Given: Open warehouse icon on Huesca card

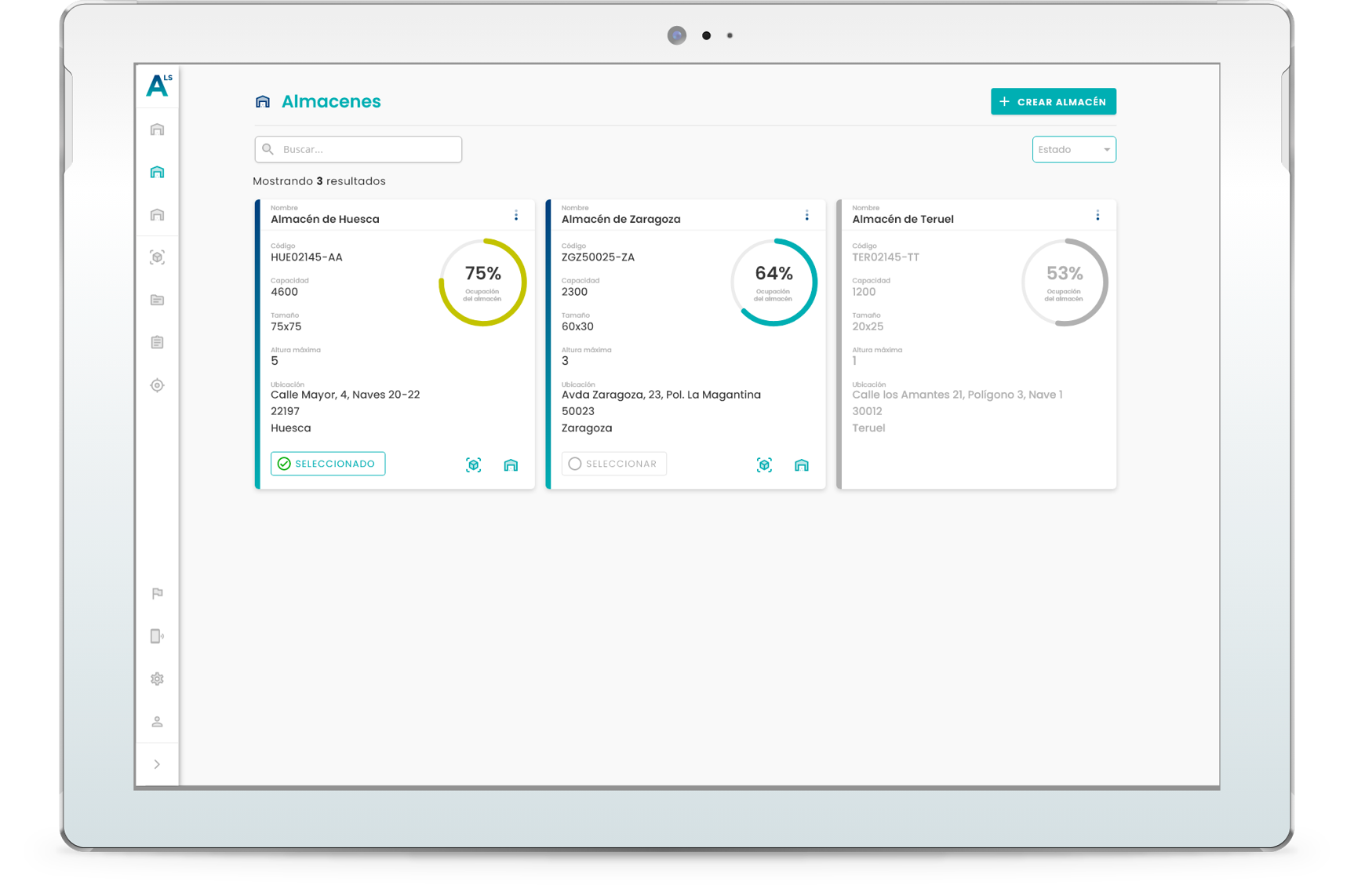Looking at the screenshot, I should click(x=511, y=464).
